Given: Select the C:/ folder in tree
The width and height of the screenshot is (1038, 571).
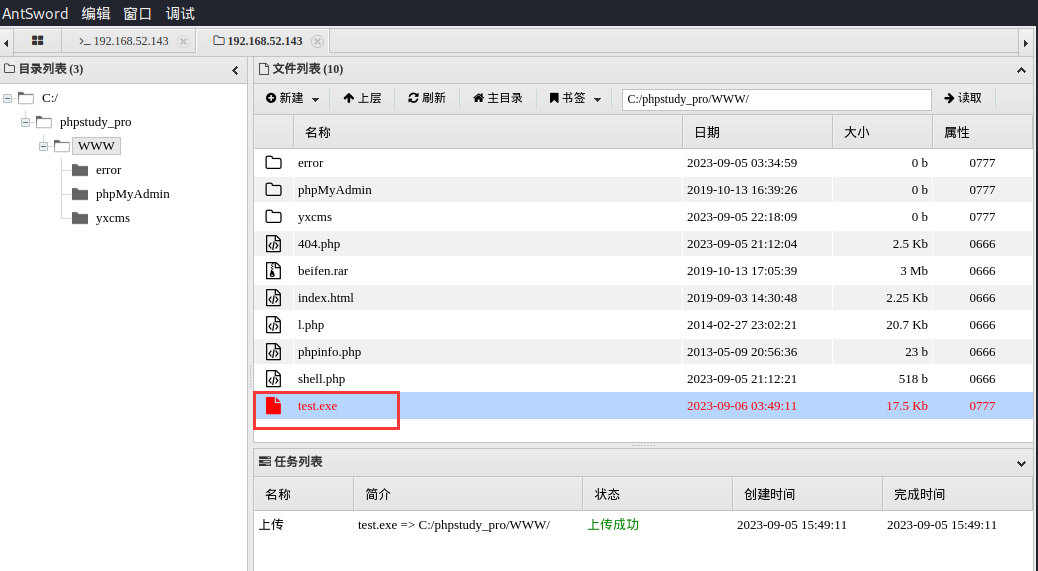Looking at the screenshot, I should pos(50,98).
